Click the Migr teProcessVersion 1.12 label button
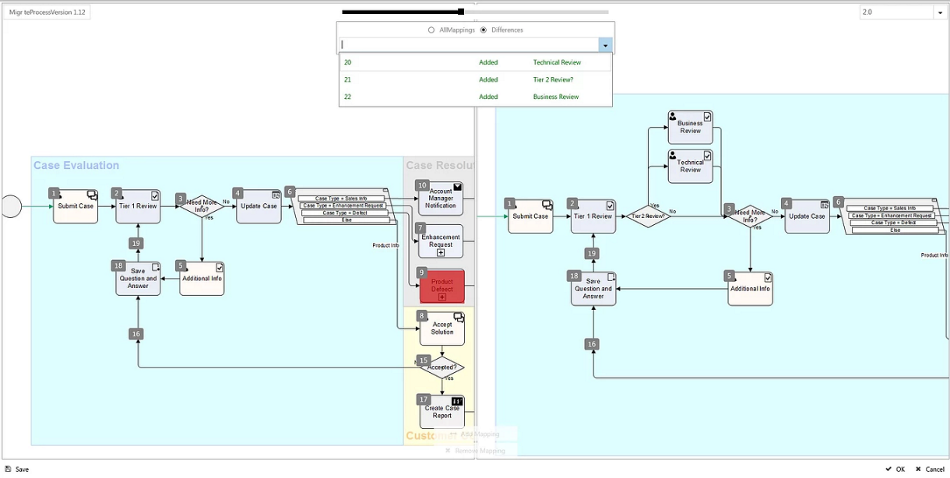Image resolution: width=950 pixels, height=478 pixels. 47,12
